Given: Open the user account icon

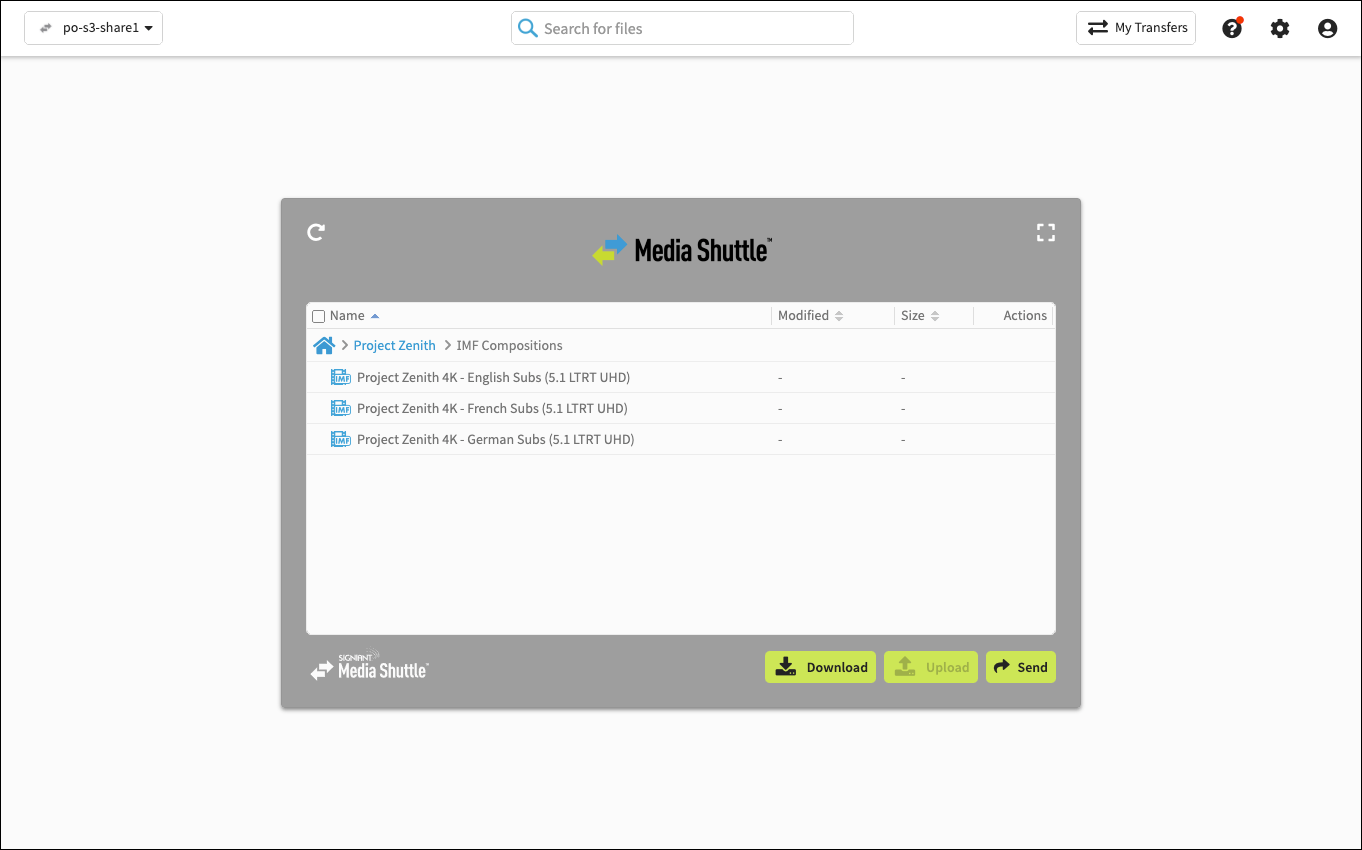Looking at the screenshot, I should pyautogui.click(x=1327, y=28).
